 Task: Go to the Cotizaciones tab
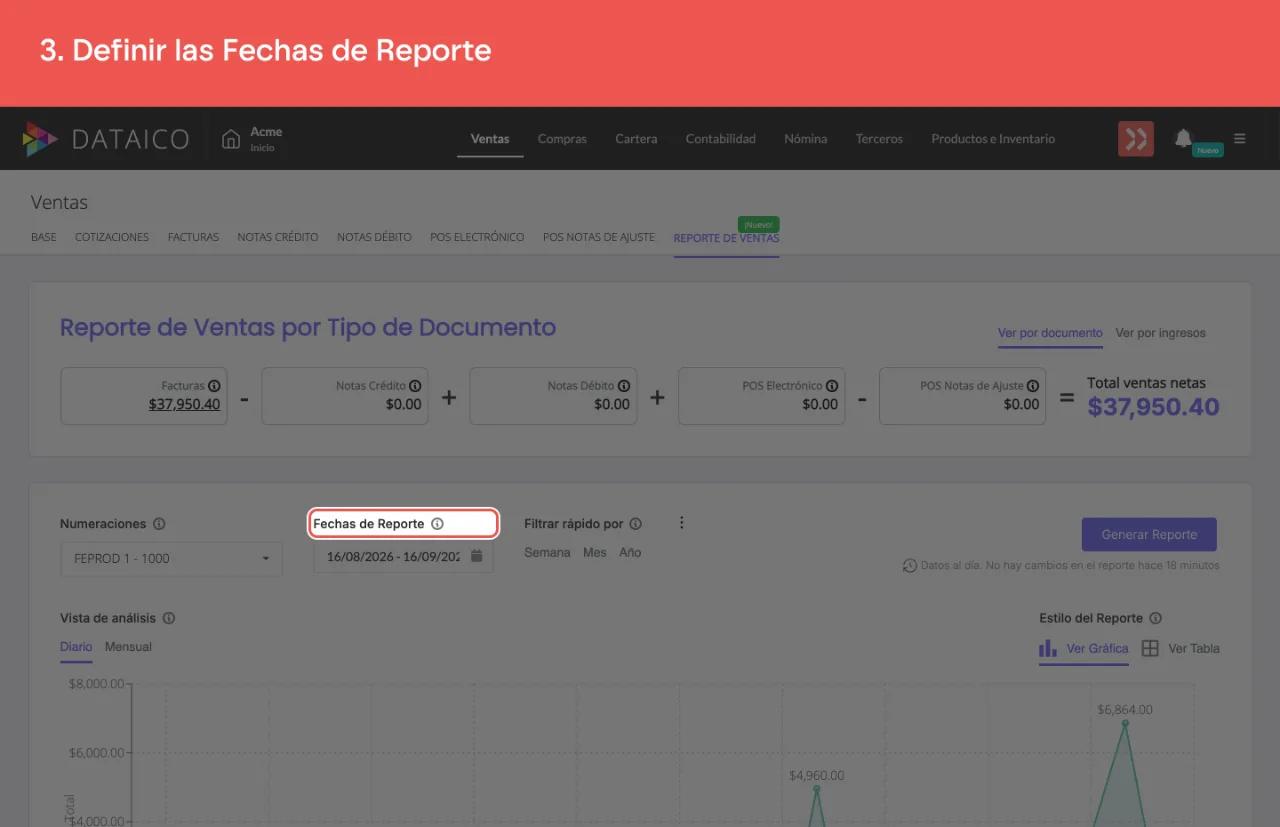pyautogui.click(x=112, y=238)
